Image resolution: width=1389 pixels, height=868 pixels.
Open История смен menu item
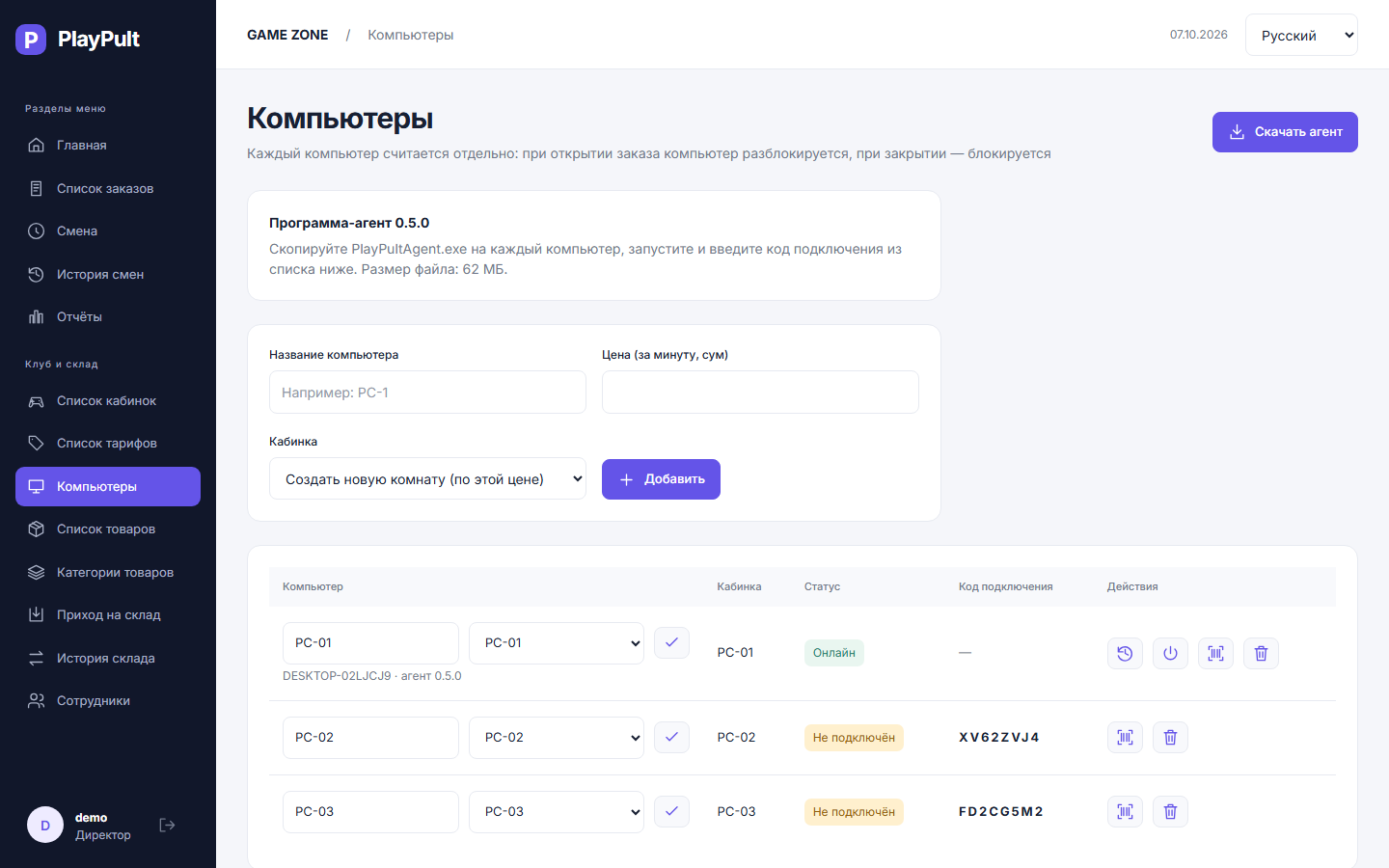click(x=108, y=274)
